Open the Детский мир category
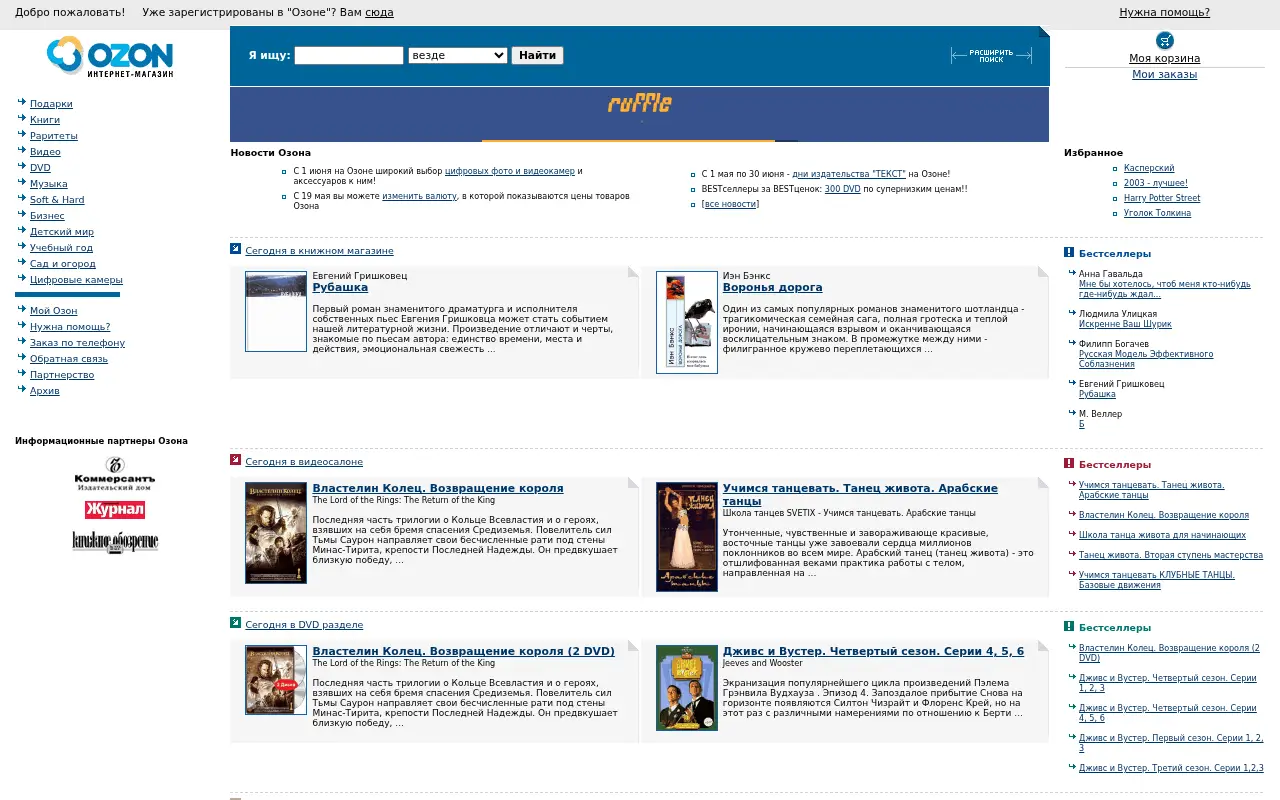 pyautogui.click(x=62, y=232)
